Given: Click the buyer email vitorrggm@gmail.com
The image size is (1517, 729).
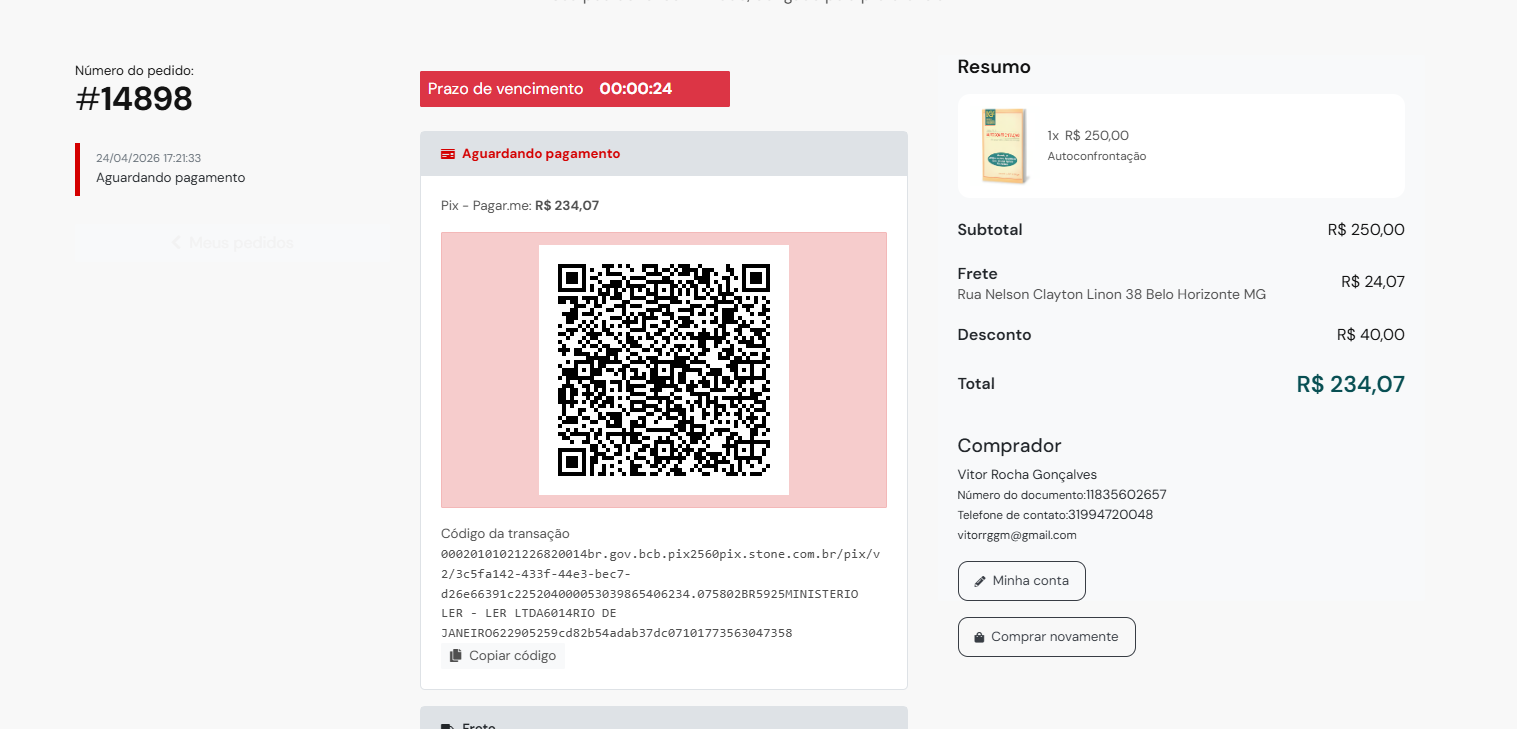Looking at the screenshot, I should coord(1017,535).
